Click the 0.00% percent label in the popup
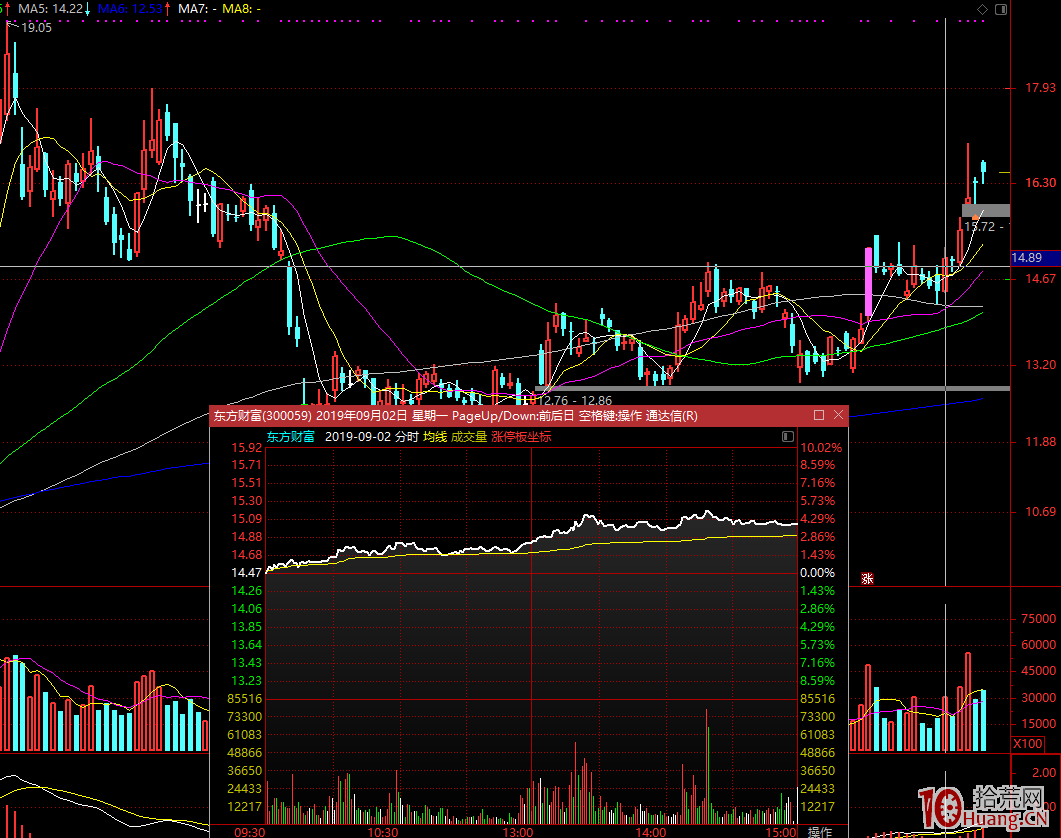The image size is (1061, 838). coord(817,573)
